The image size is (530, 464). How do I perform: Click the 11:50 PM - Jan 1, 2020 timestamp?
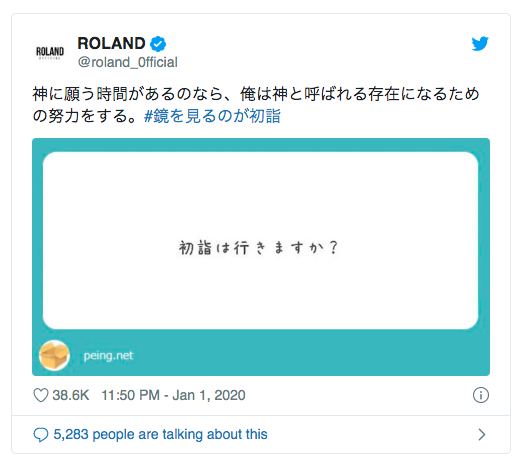173,395
